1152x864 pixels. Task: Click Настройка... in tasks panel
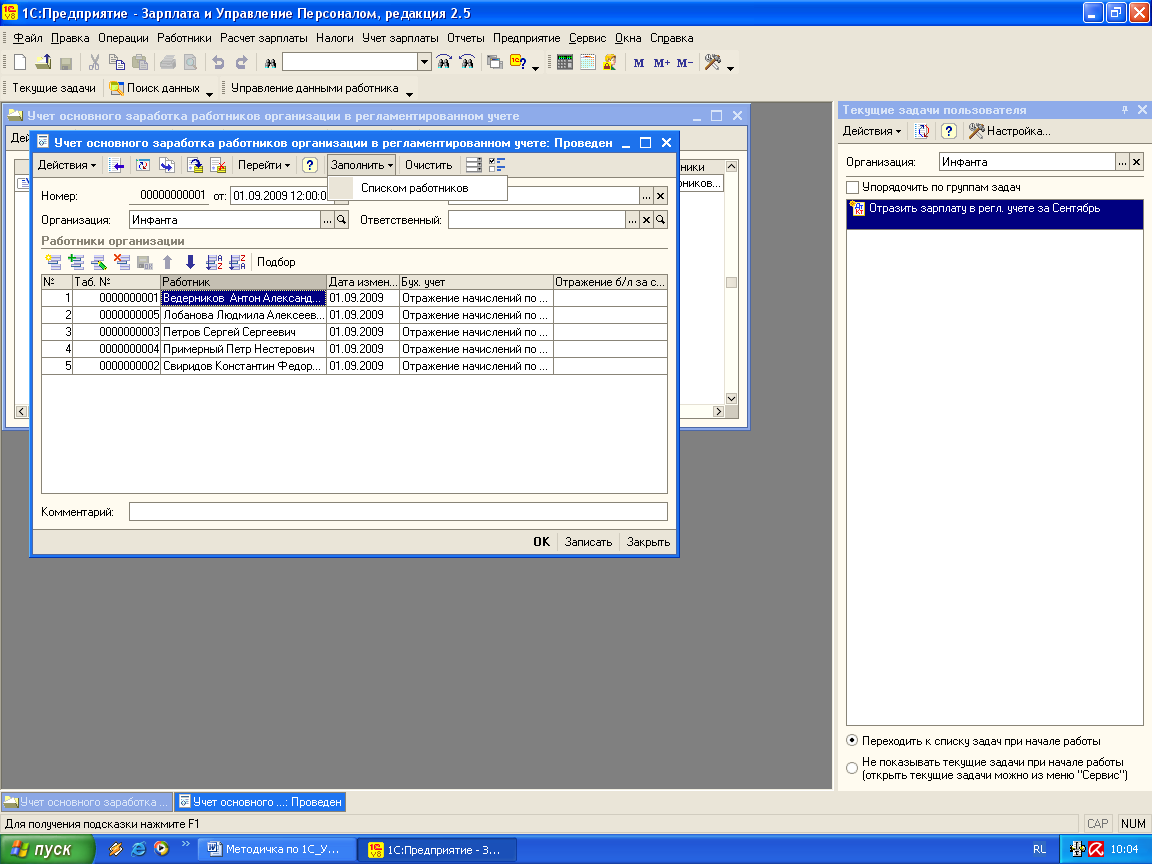tap(1010, 132)
